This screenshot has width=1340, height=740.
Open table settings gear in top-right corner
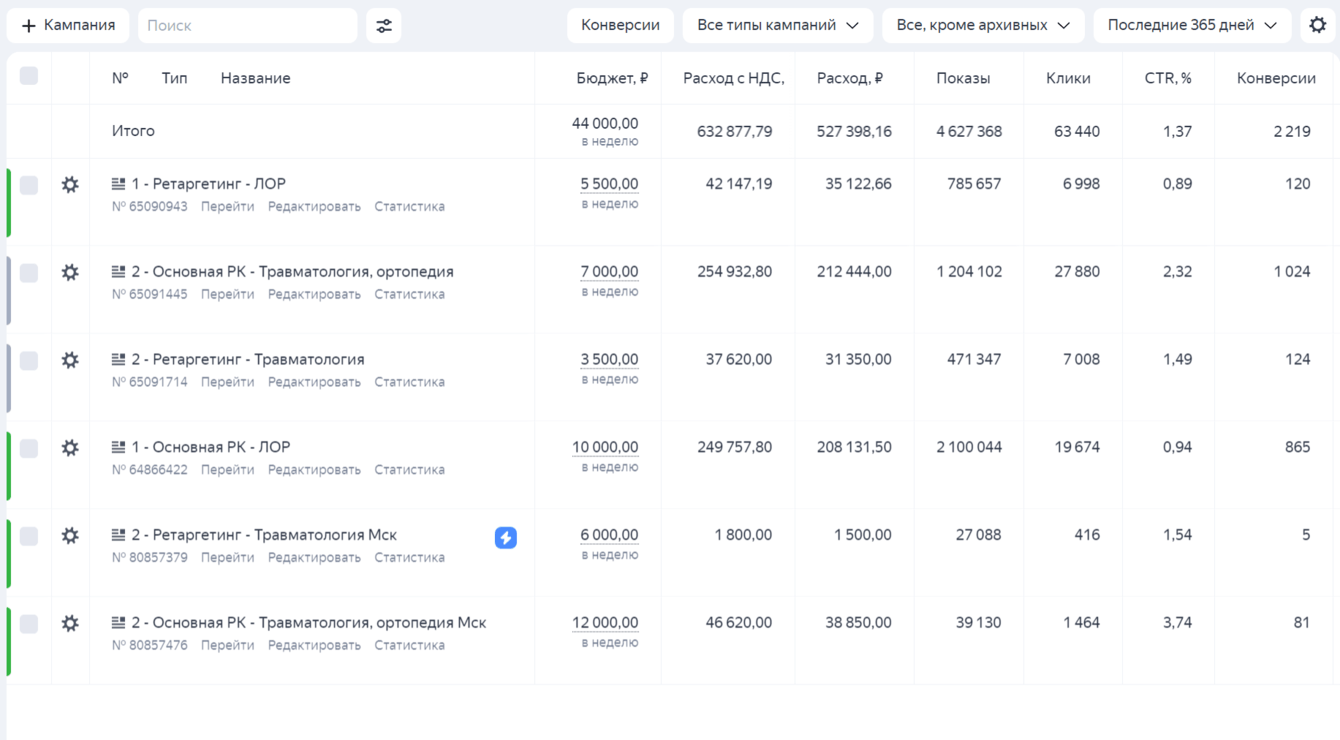1318,26
